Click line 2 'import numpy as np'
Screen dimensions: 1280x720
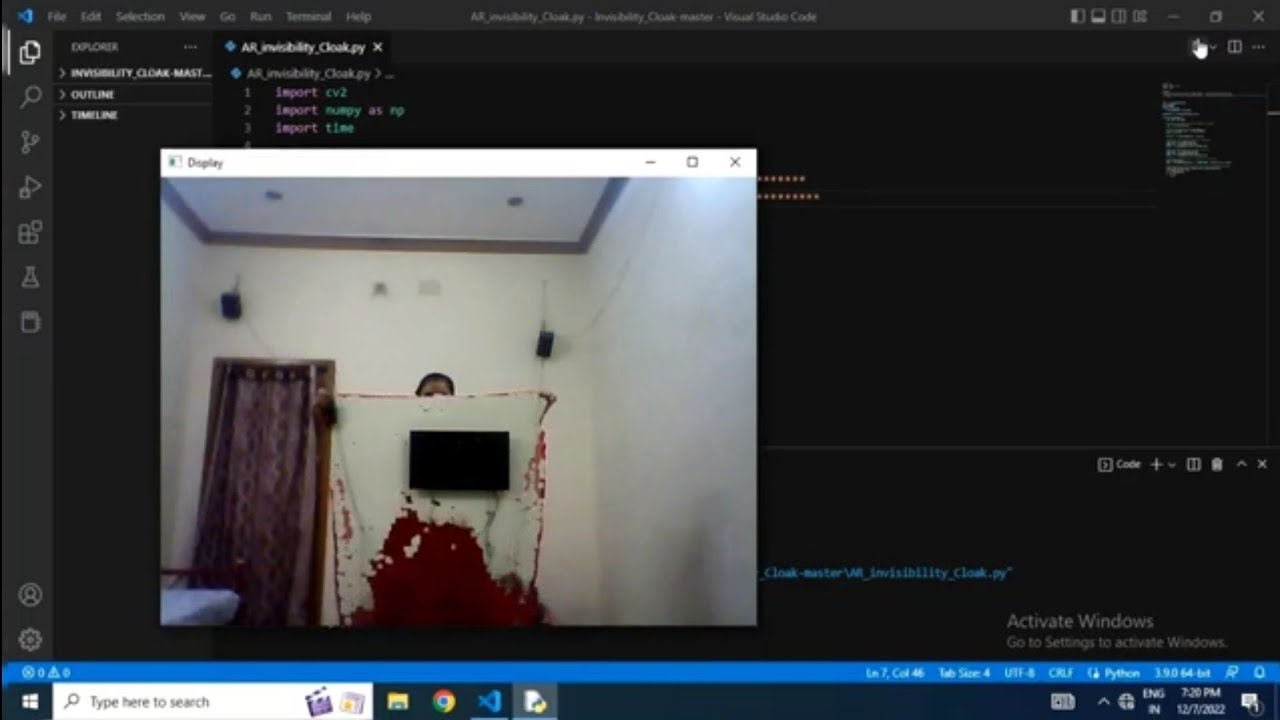(339, 110)
